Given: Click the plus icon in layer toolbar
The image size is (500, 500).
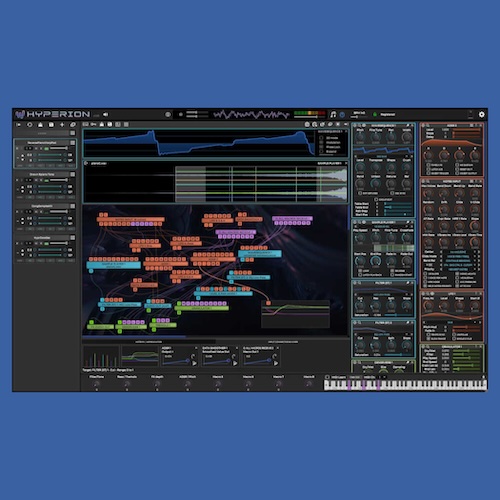Looking at the screenshot, I should tap(62, 125).
